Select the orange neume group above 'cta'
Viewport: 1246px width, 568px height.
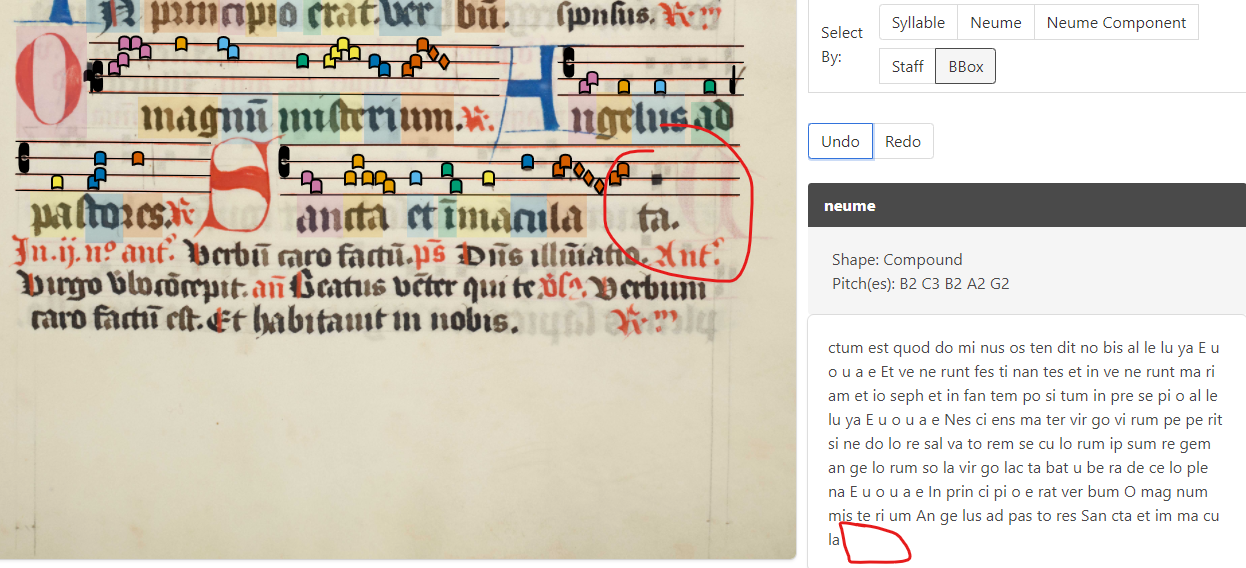point(368,173)
